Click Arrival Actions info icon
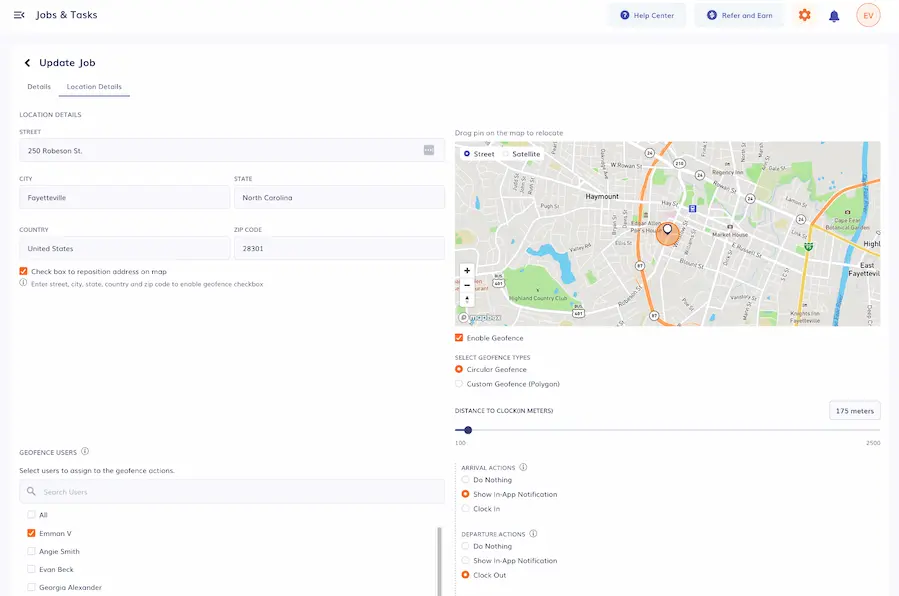 coord(523,467)
